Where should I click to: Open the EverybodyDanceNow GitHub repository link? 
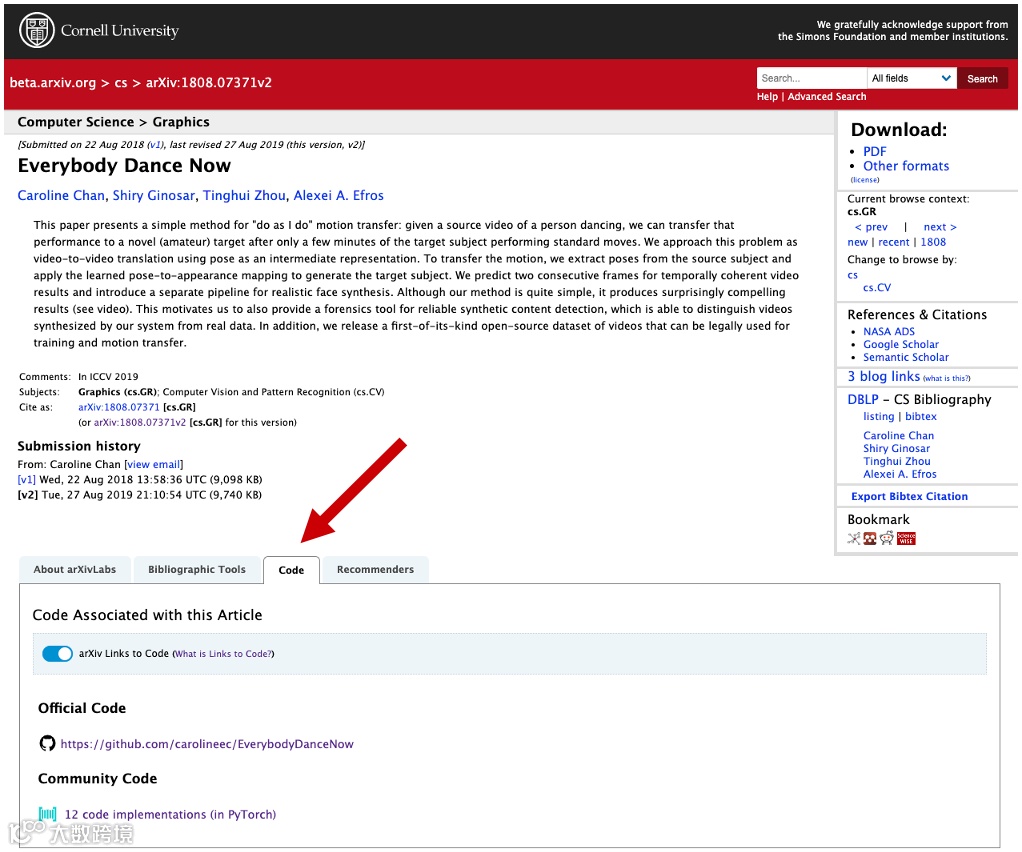207,744
